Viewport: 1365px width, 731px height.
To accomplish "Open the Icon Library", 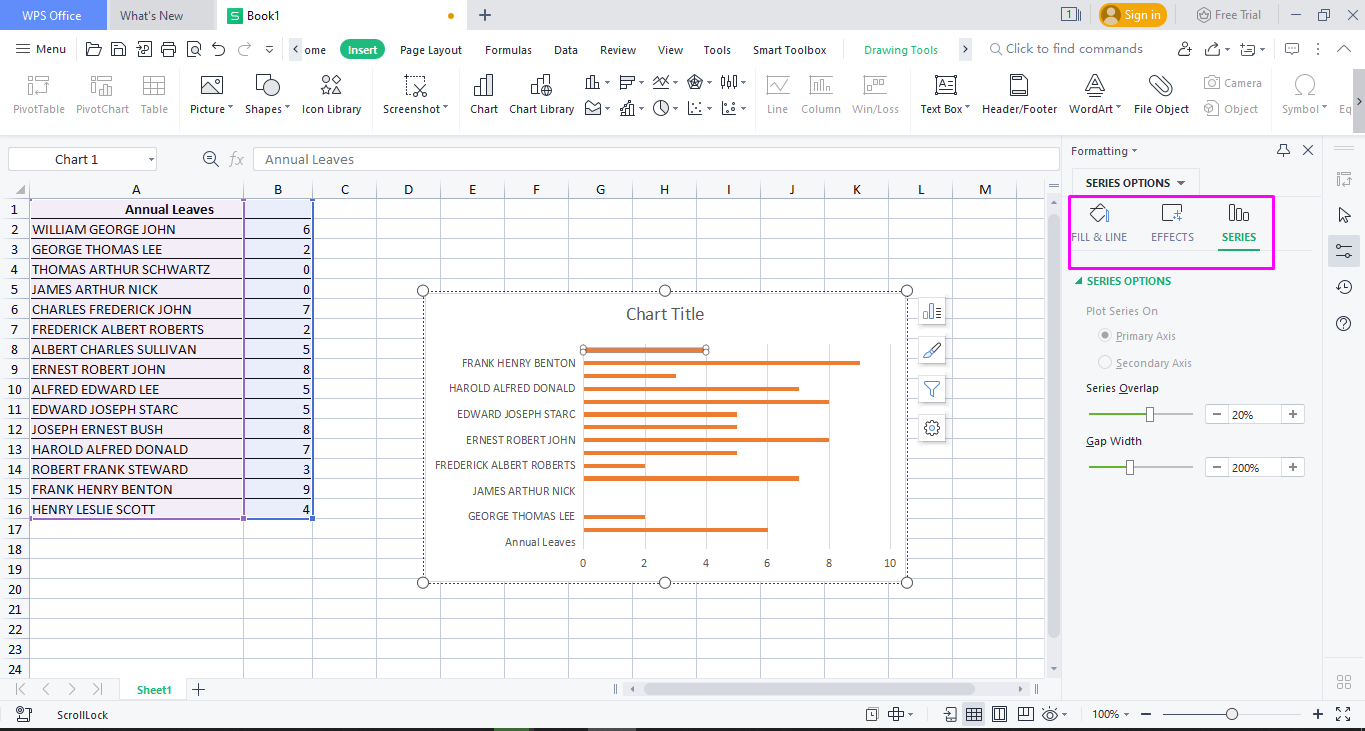I will click(331, 94).
